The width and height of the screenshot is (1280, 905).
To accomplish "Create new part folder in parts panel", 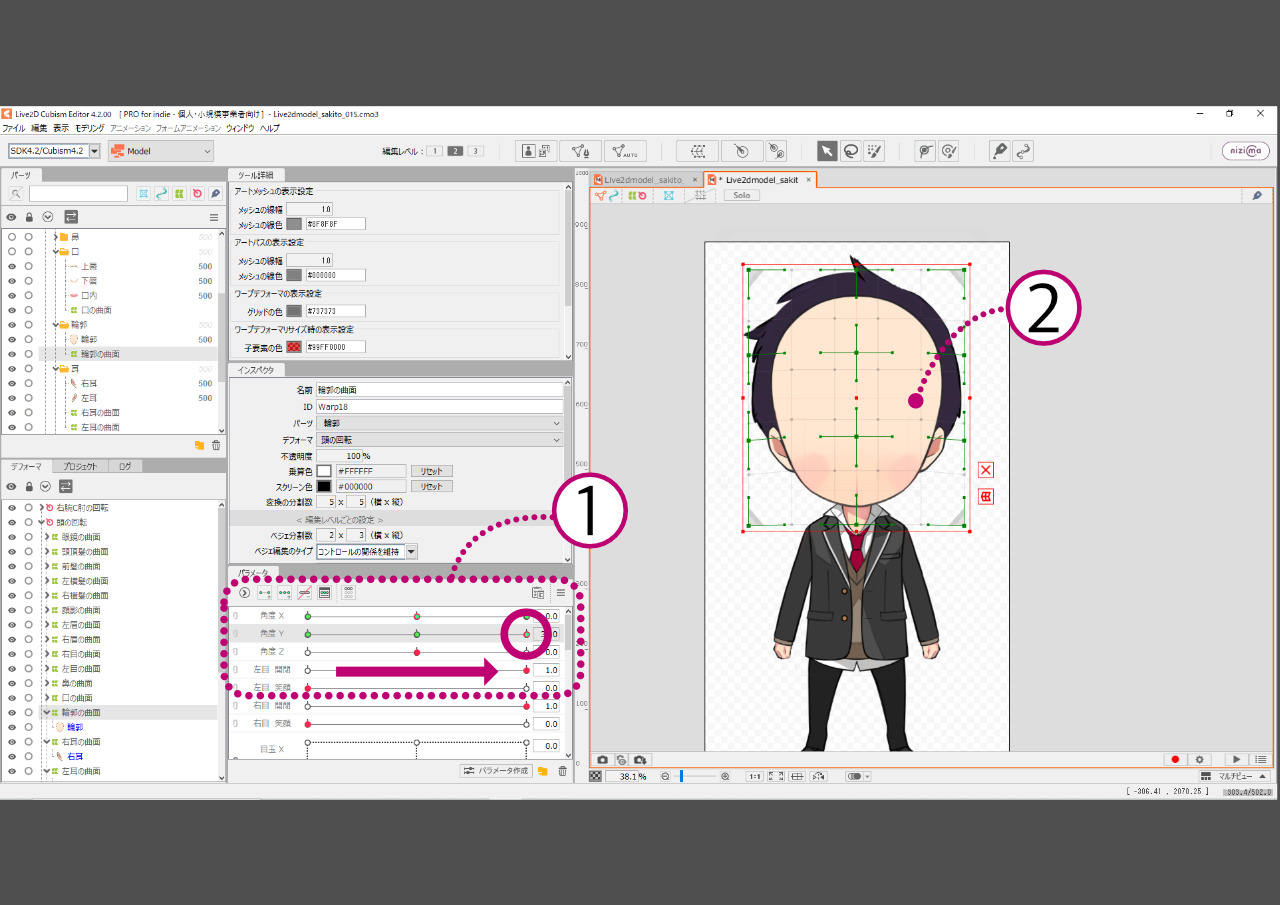I will [x=199, y=445].
